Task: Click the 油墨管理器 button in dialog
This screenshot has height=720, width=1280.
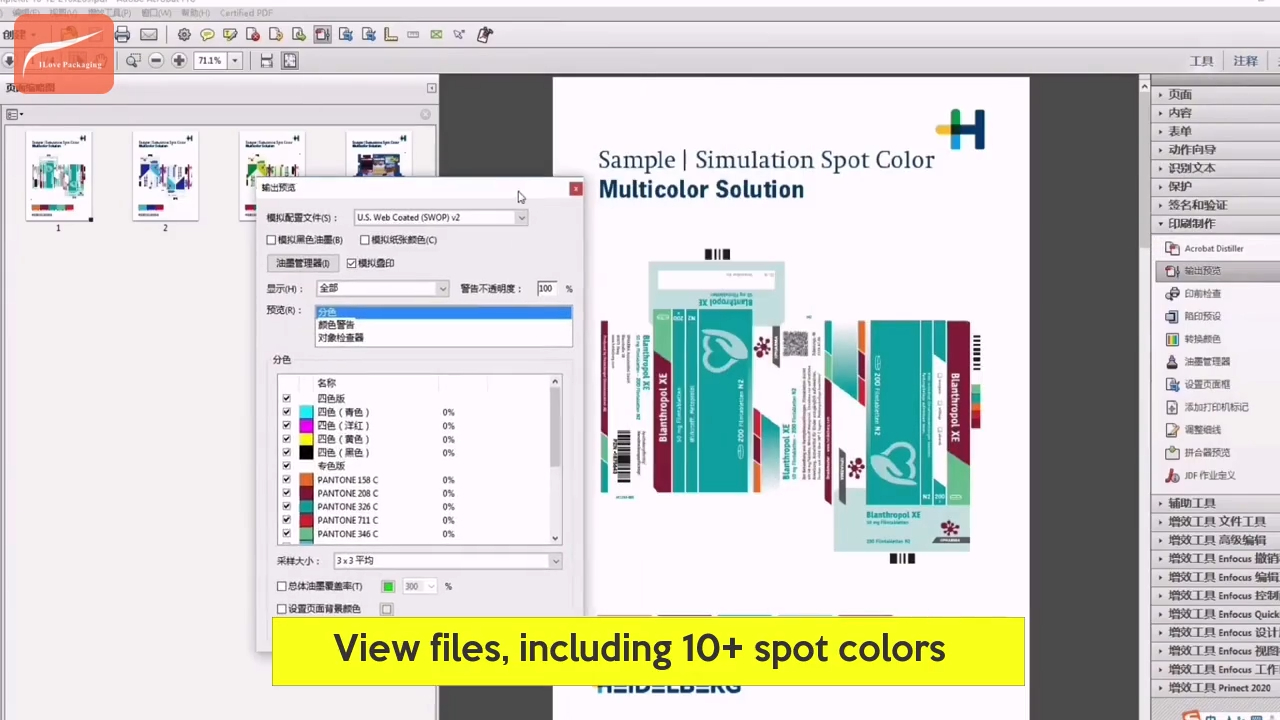Action: 303,264
